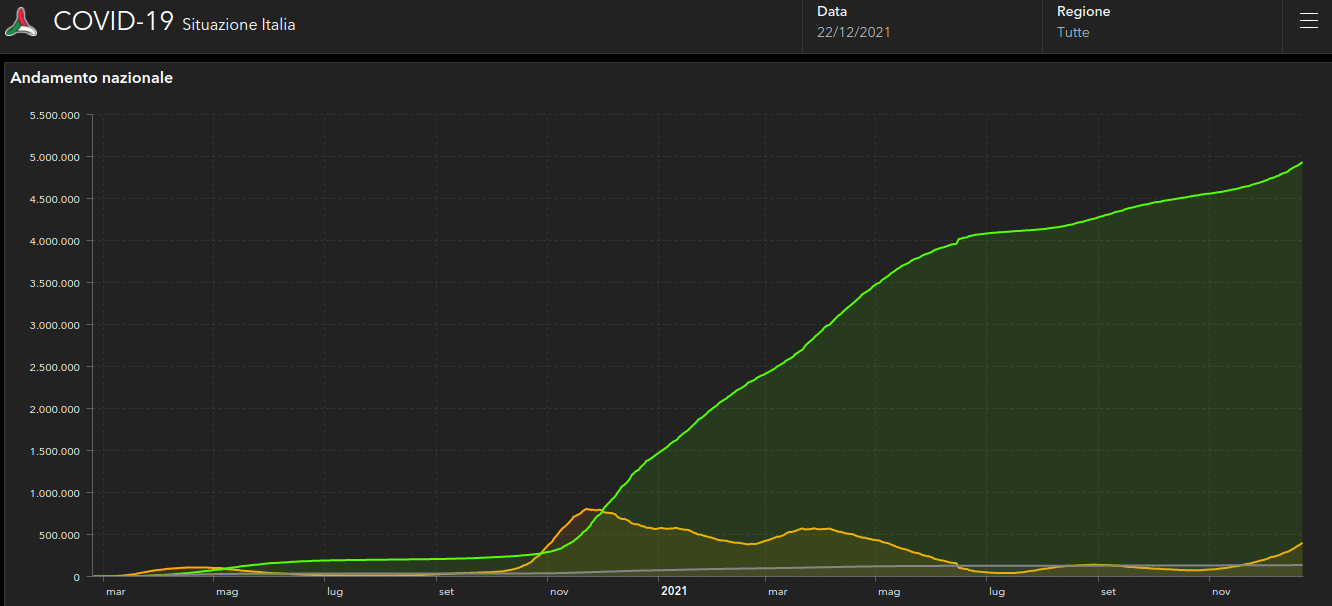Image resolution: width=1332 pixels, height=606 pixels.
Task: Click the 4.000.000 y-axis label
Action: (56, 241)
